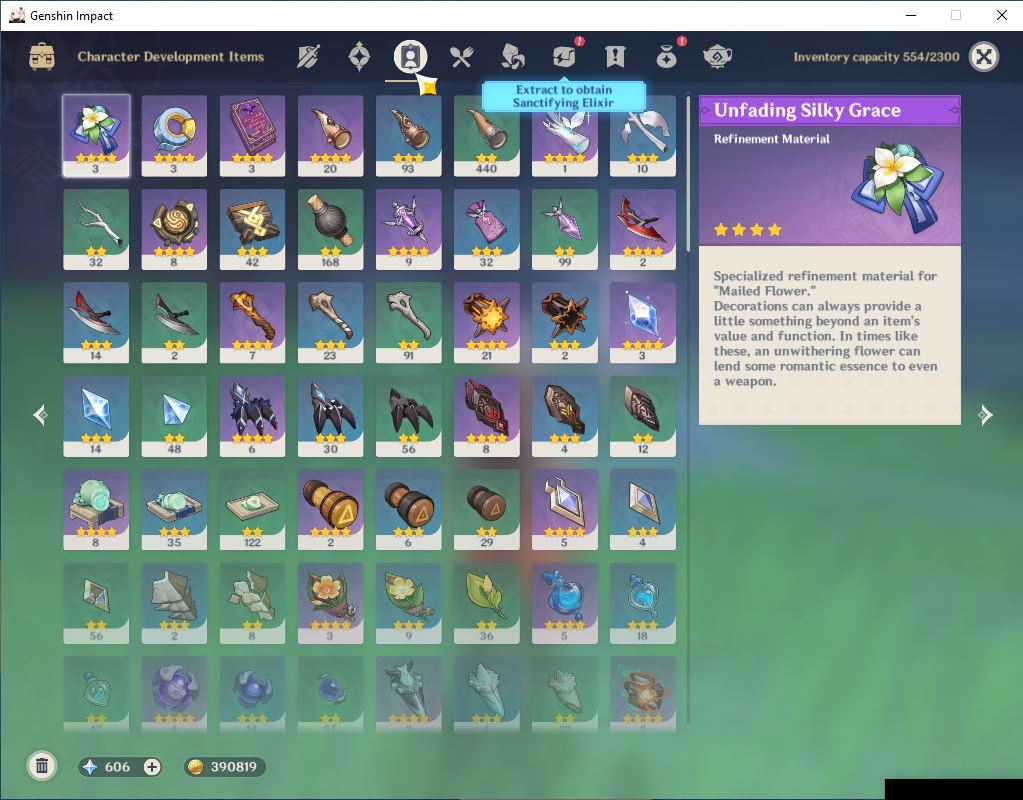The width and height of the screenshot is (1023, 800).
Task: Open the Gadgets tab with red alert
Action: click(565, 56)
